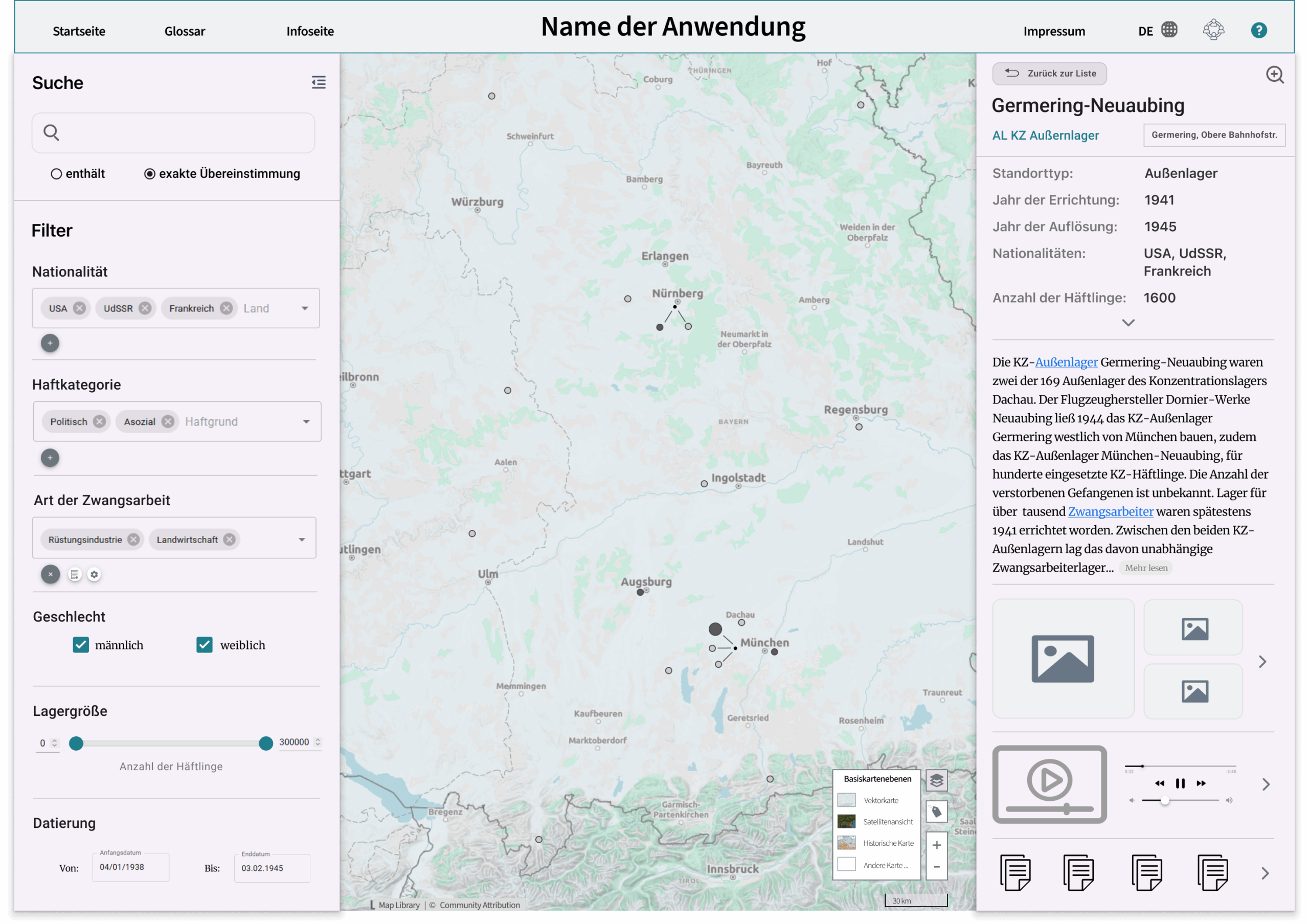Uncheck the männlich checkbox
This screenshot has height=924, width=1309.
81,645
